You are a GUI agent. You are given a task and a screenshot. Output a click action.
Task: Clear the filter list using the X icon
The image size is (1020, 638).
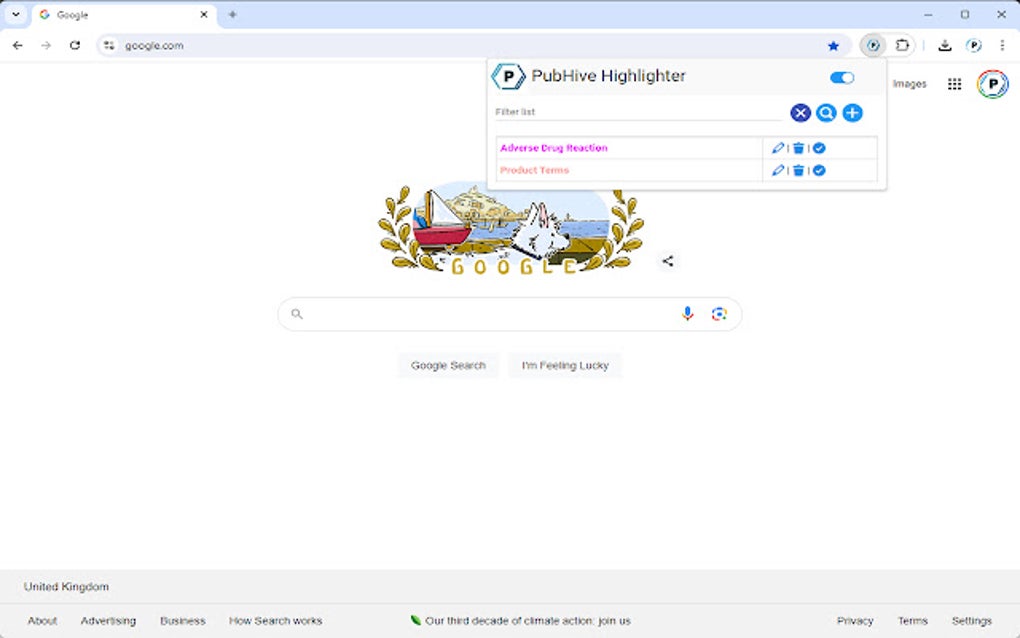point(800,112)
